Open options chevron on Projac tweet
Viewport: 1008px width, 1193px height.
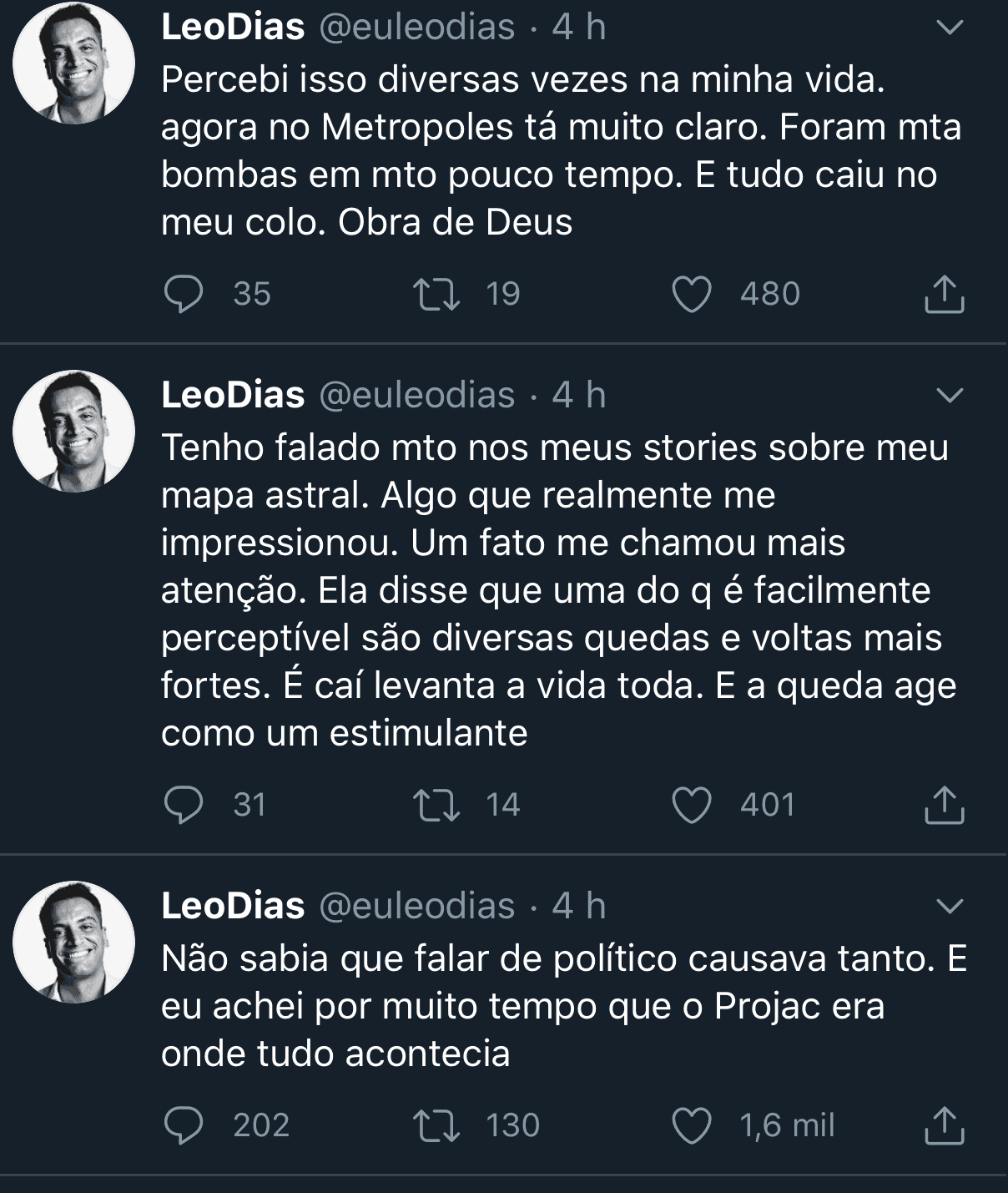click(x=950, y=906)
